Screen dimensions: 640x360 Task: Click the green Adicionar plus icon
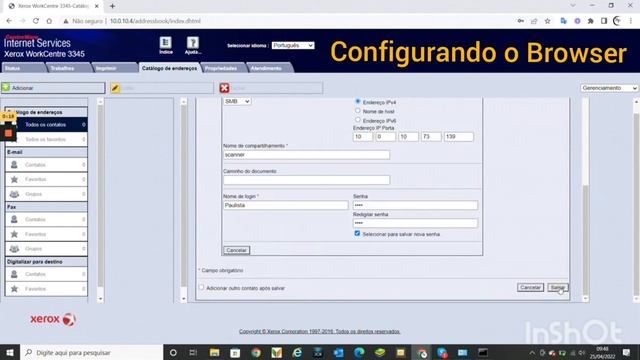pos(6,87)
